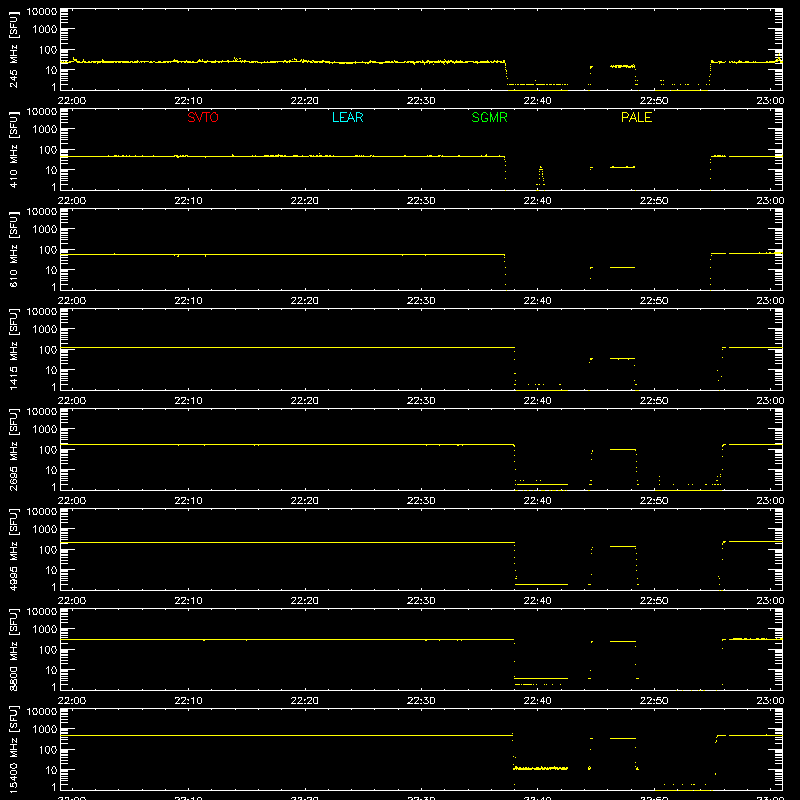Click 22:20 tick label under 410 MHz plot
Viewport: 800px width, 800px height.
click(305, 201)
